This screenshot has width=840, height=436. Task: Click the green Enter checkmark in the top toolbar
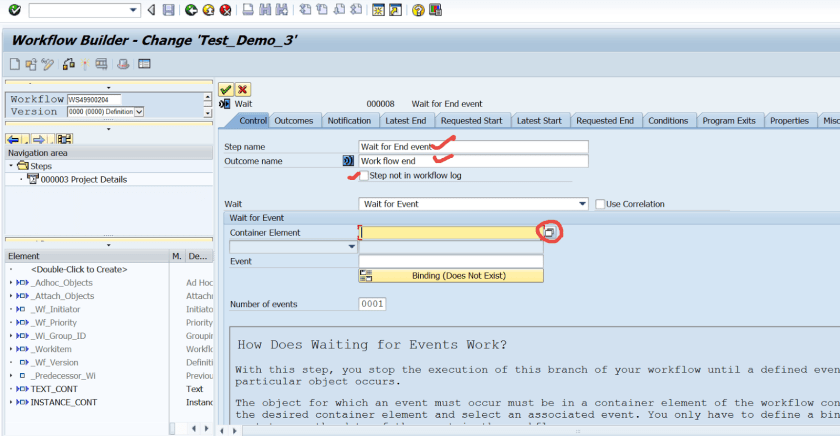click(14, 10)
